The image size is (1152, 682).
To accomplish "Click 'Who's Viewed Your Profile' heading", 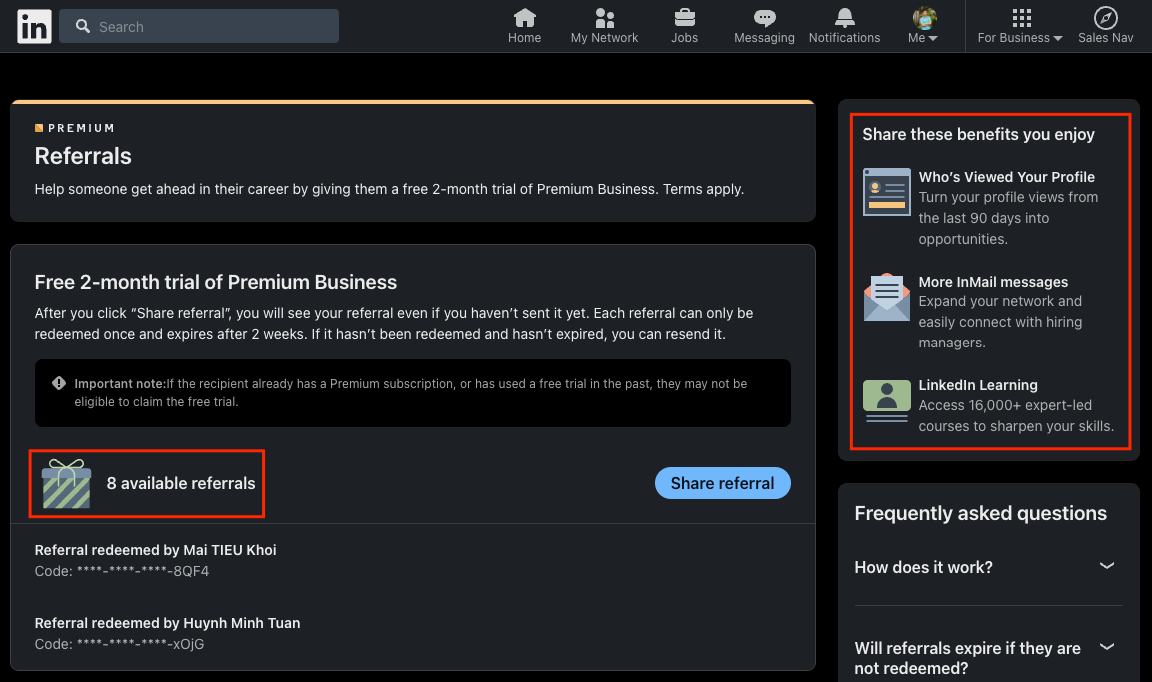I will click(x=1007, y=176).
